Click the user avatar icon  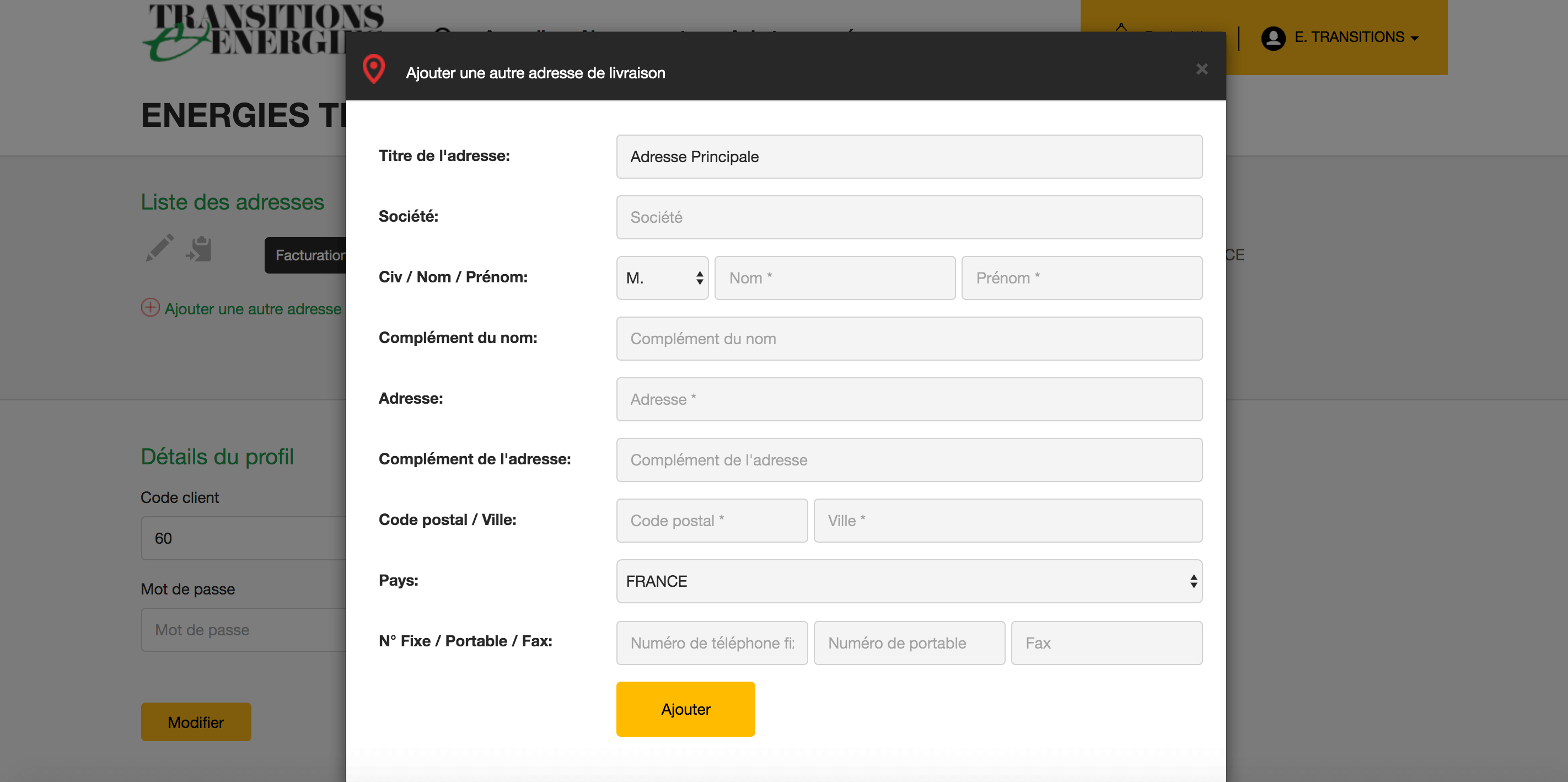coord(1273,38)
